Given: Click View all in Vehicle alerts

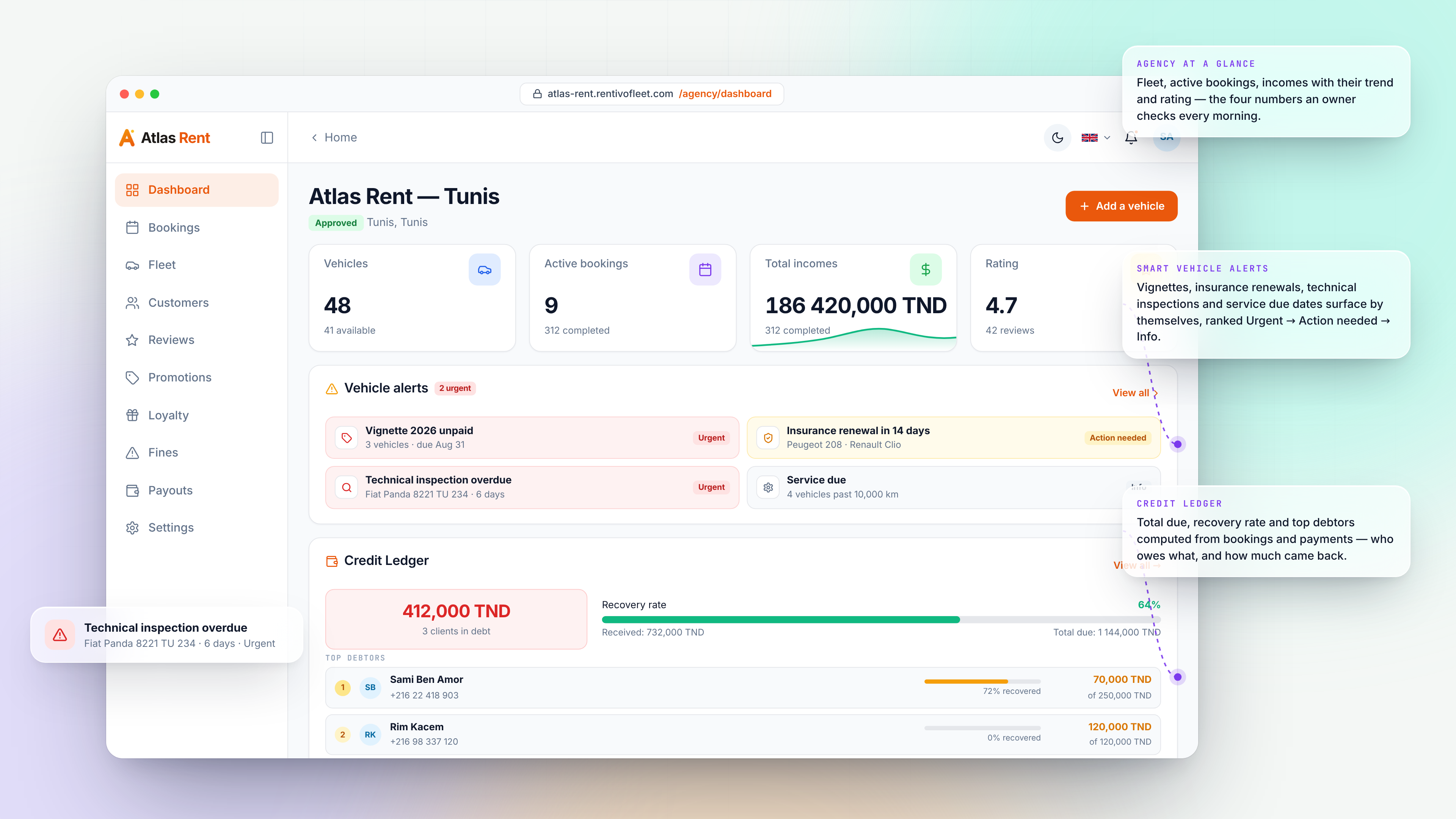Looking at the screenshot, I should (1135, 393).
